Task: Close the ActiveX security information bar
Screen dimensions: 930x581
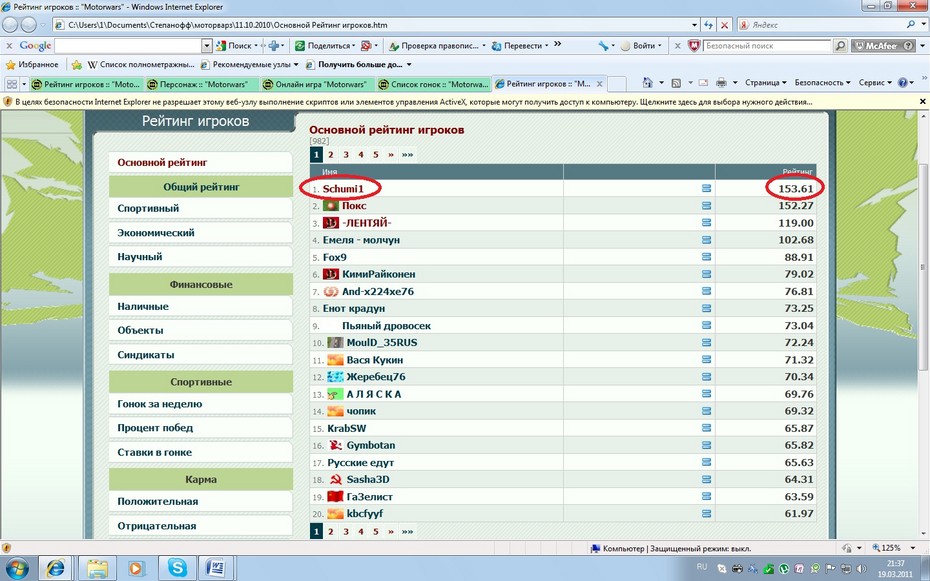Action: (921, 102)
